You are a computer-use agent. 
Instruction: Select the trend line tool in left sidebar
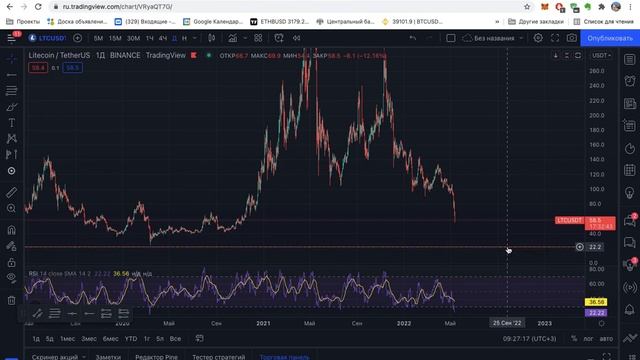pos(11,75)
